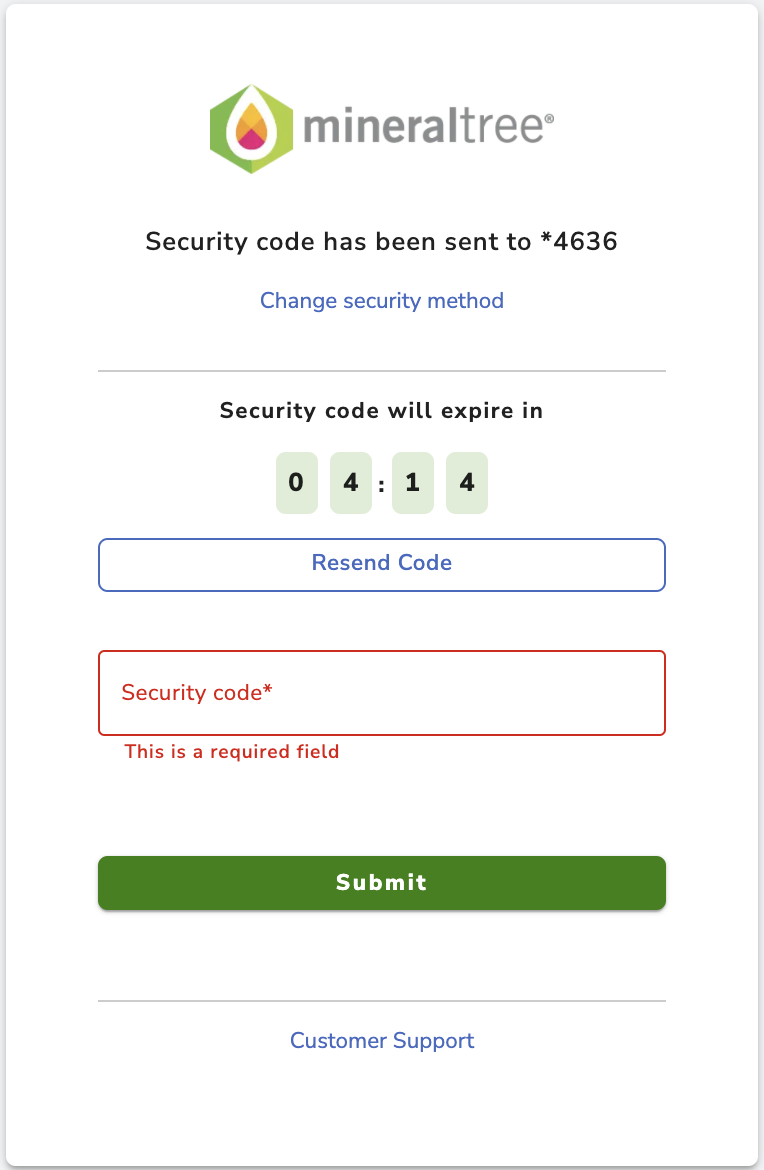Click the divider line above Customer Support
The image size is (764, 1170).
pos(381,1001)
